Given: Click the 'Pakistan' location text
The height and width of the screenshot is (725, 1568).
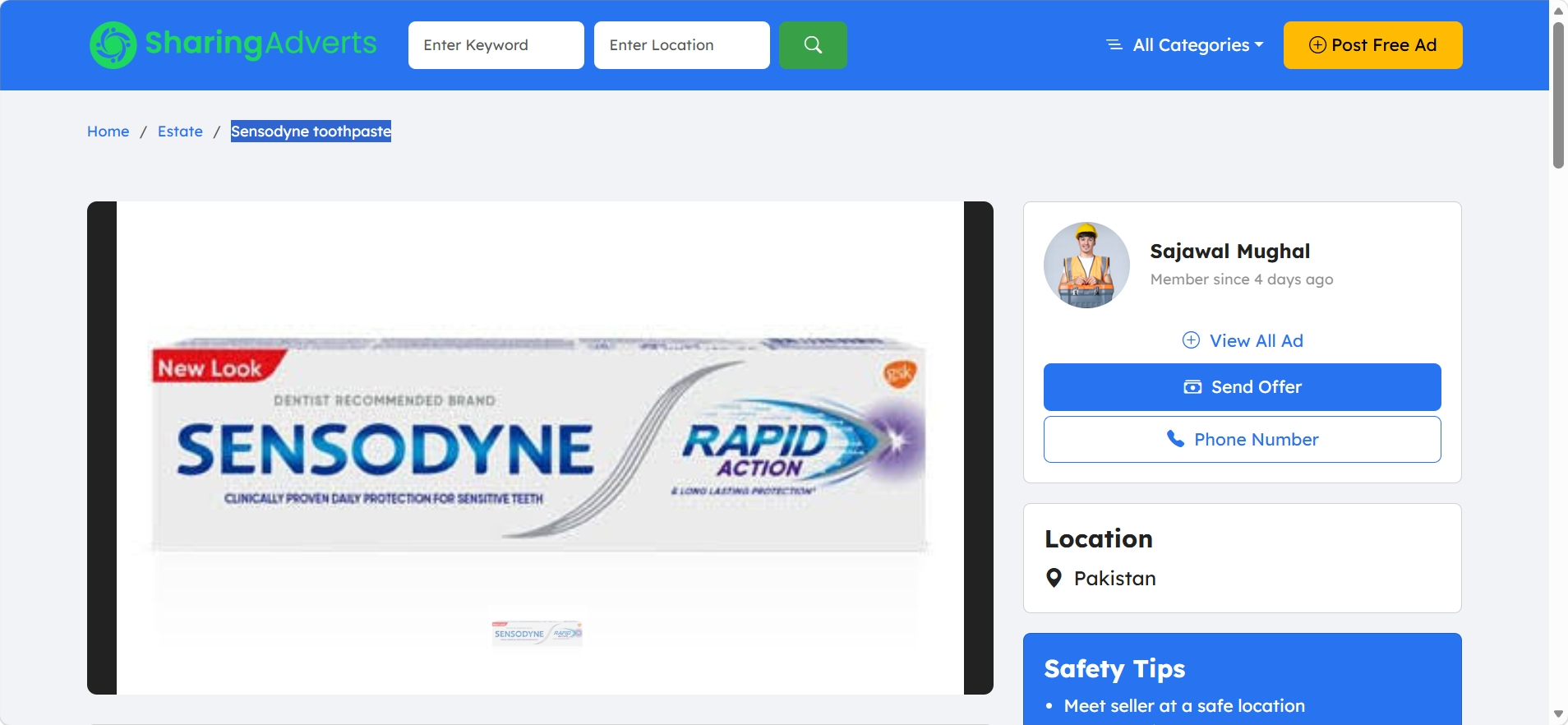Looking at the screenshot, I should [1115, 579].
